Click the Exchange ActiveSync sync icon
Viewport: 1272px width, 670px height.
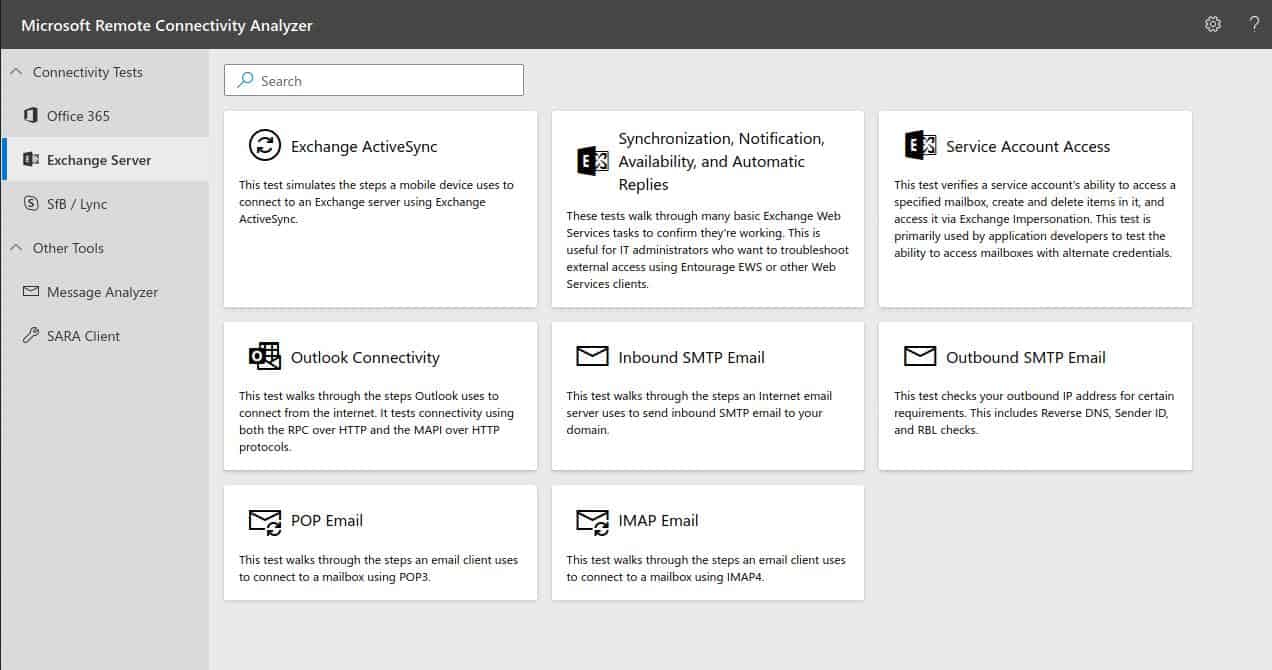pos(265,145)
